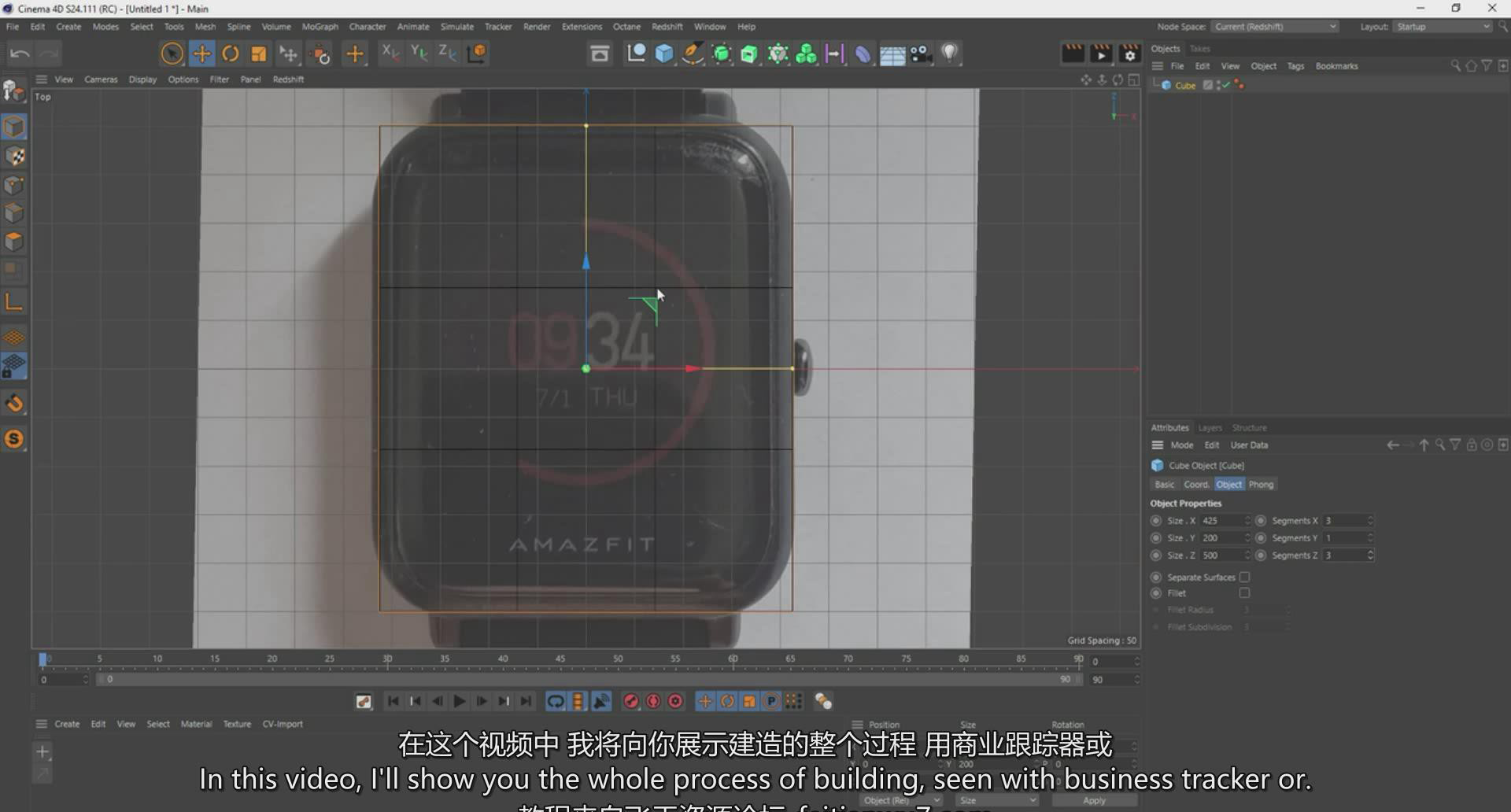1511x812 pixels.
Task: Switch to Edges mode
Action: tap(14, 213)
